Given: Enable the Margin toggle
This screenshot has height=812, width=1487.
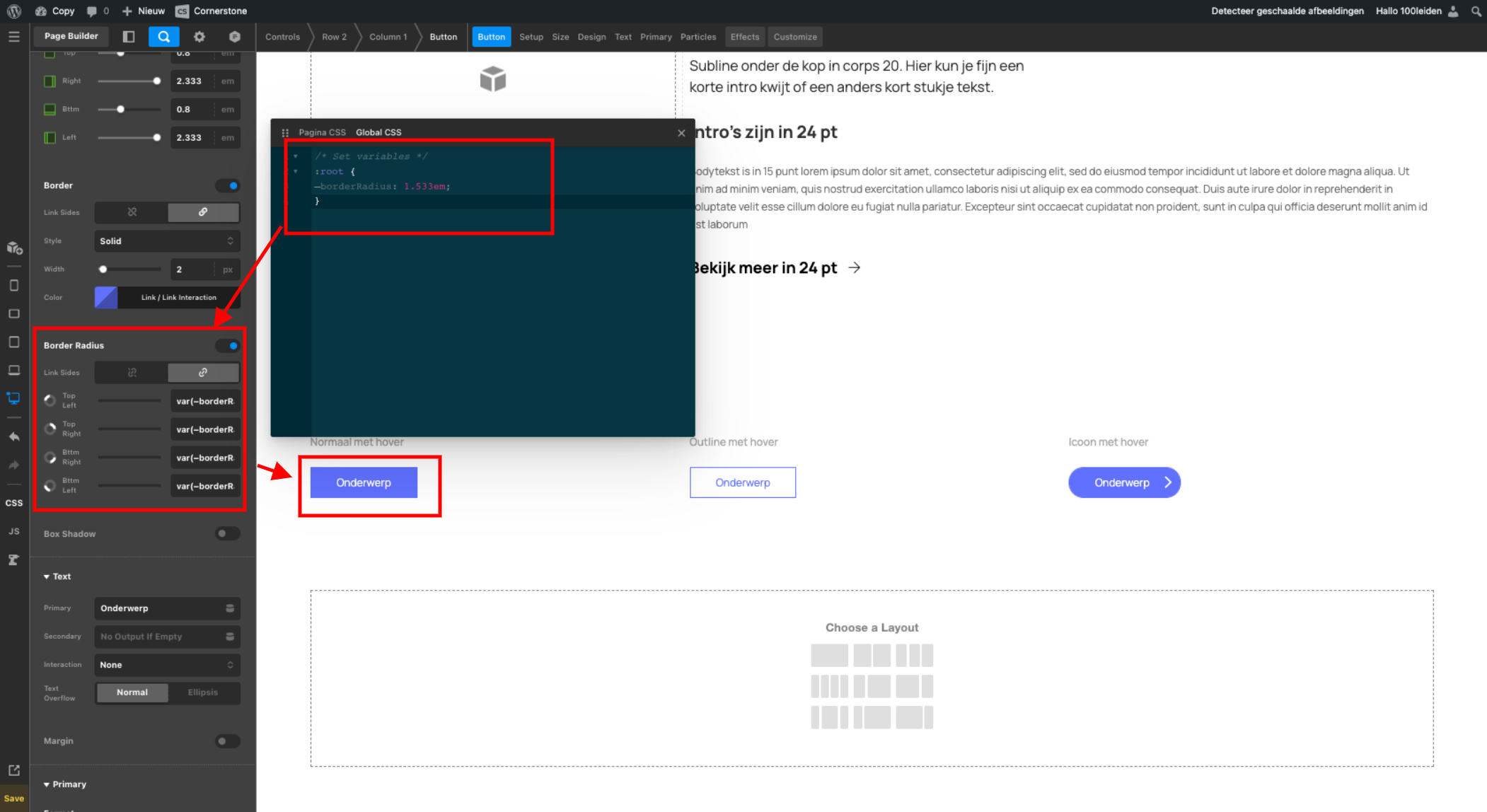Looking at the screenshot, I should coord(228,741).
